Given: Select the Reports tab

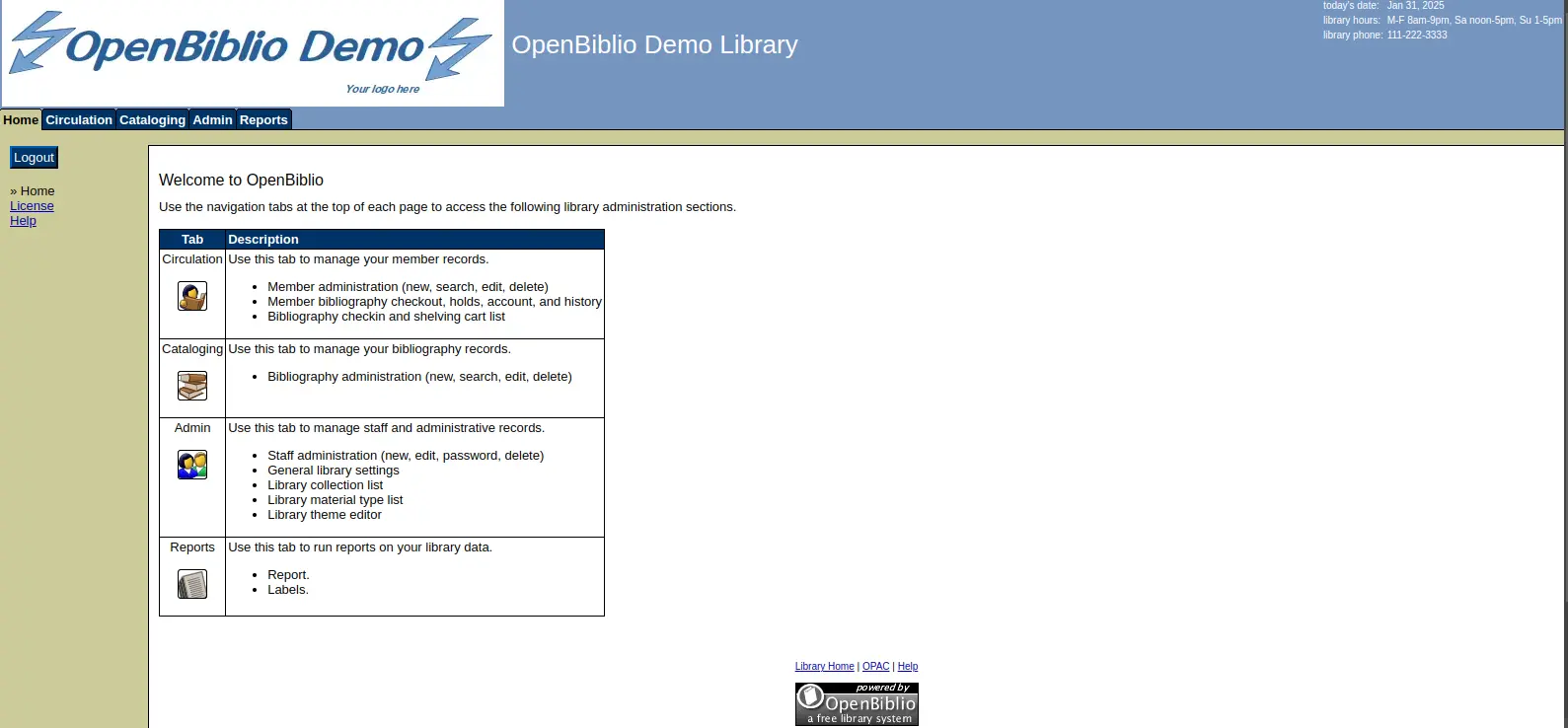Looking at the screenshot, I should point(263,120).
